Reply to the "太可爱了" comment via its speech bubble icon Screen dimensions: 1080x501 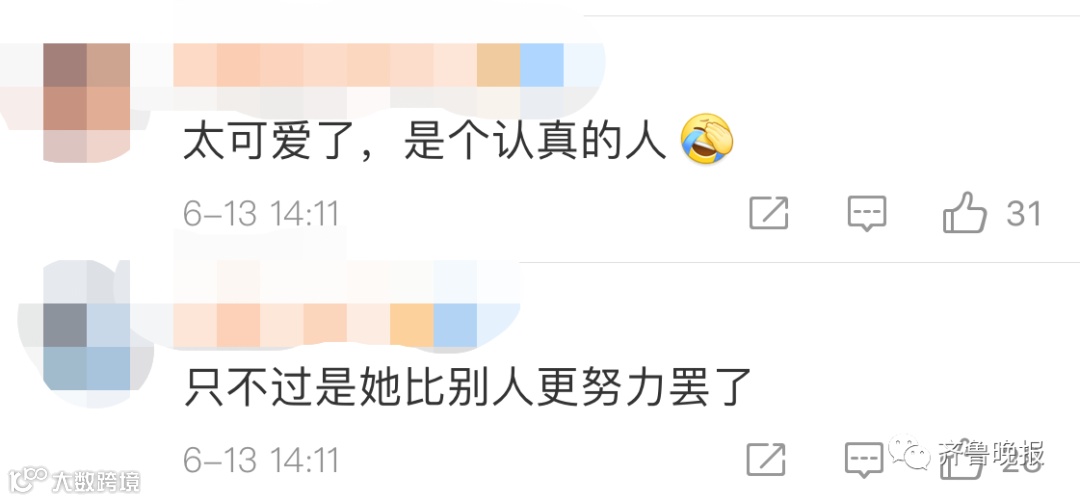coord(866,213)
